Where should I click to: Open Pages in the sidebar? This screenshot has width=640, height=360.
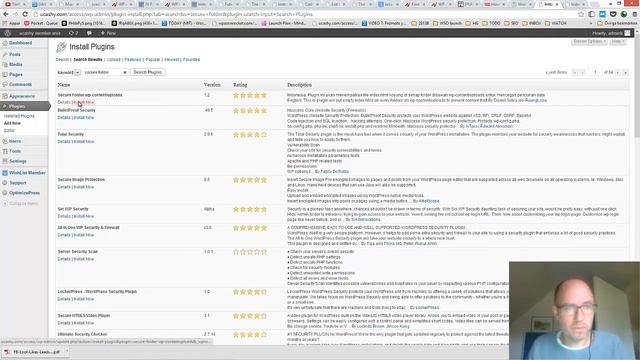[16, 75]
